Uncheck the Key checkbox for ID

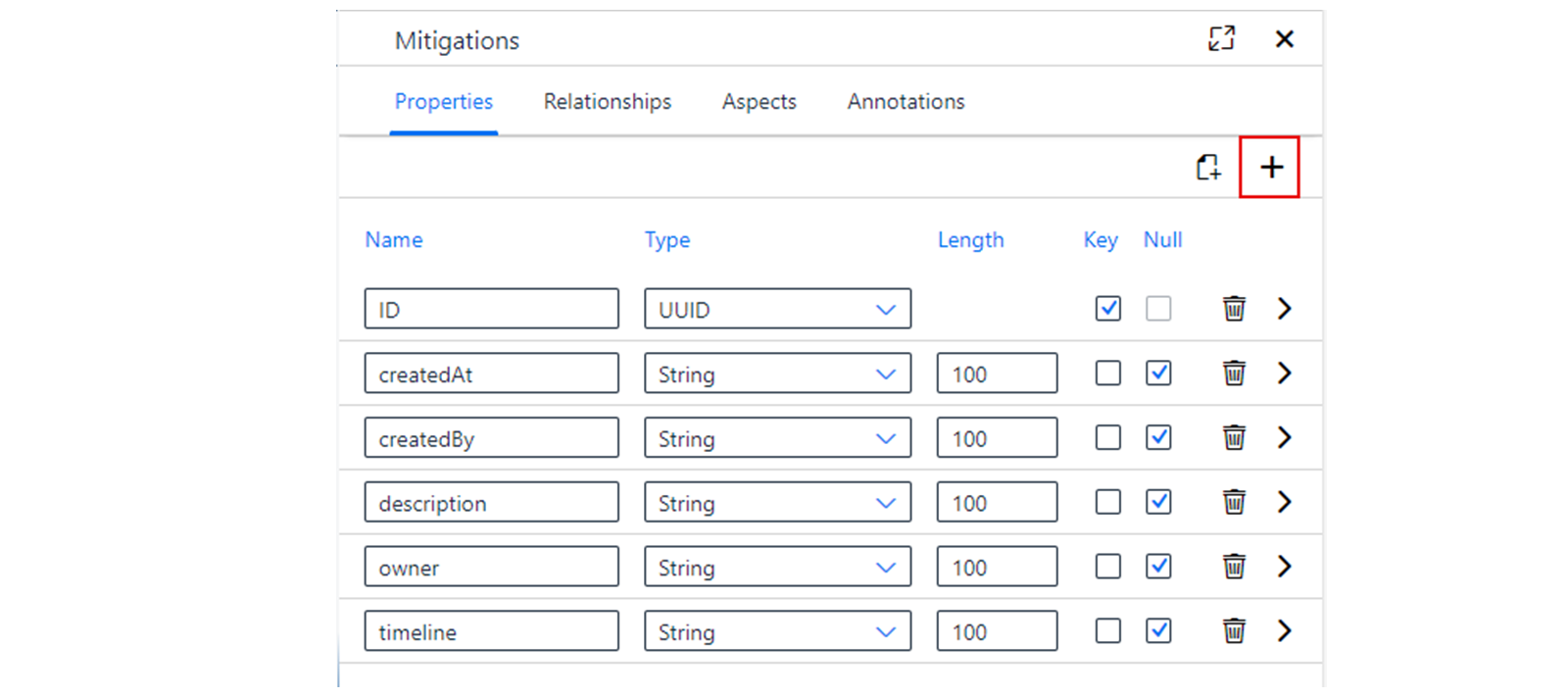1107,309
